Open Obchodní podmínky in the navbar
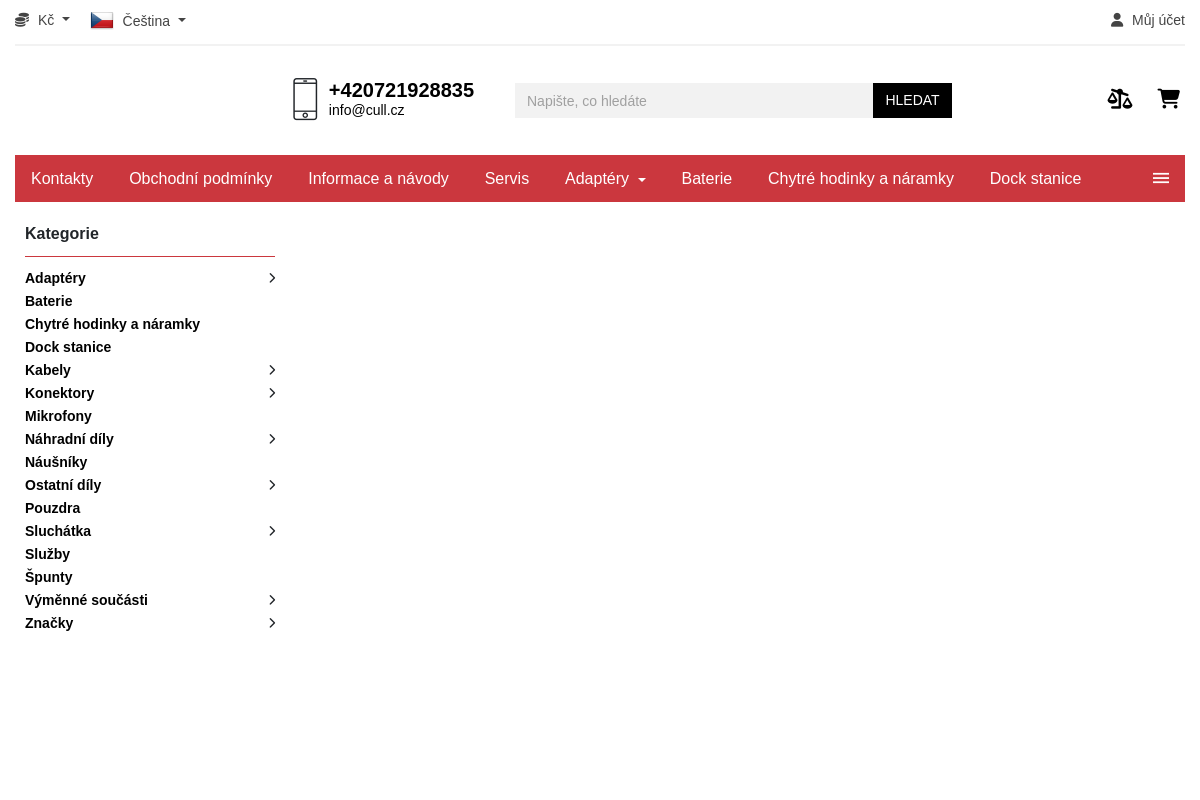Image resolution: width=1200 pixels, height=800 pixels. click(x=201, y=178)
